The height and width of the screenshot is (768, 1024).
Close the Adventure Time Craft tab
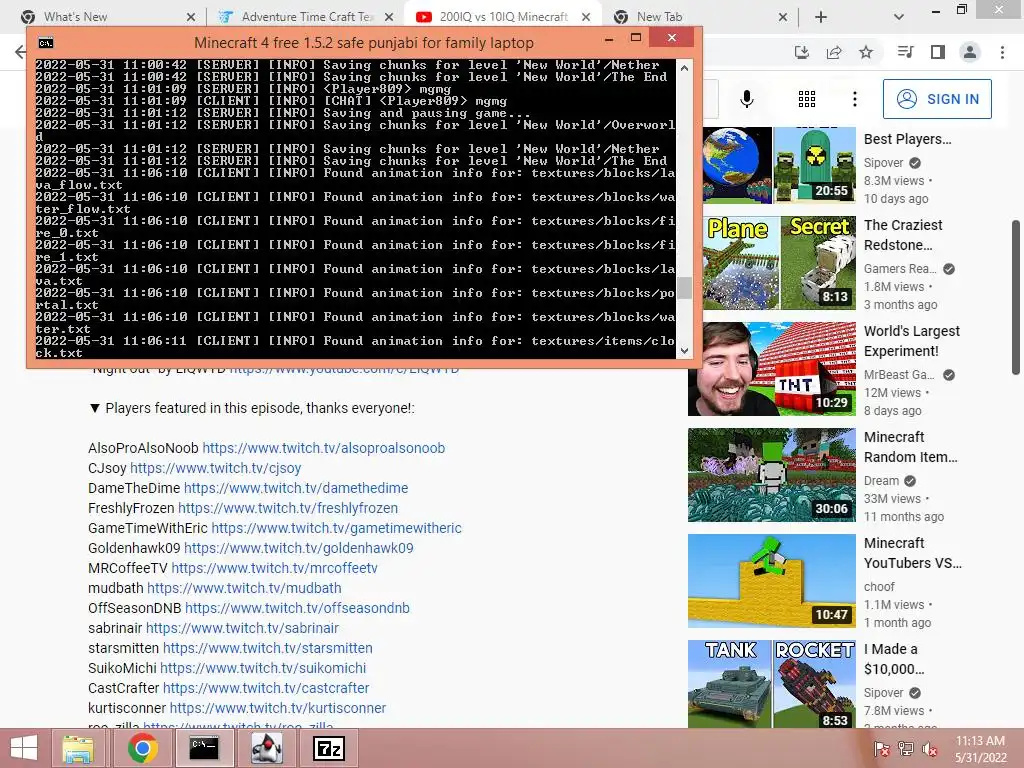pyautogui.click(x=389, y=17)
